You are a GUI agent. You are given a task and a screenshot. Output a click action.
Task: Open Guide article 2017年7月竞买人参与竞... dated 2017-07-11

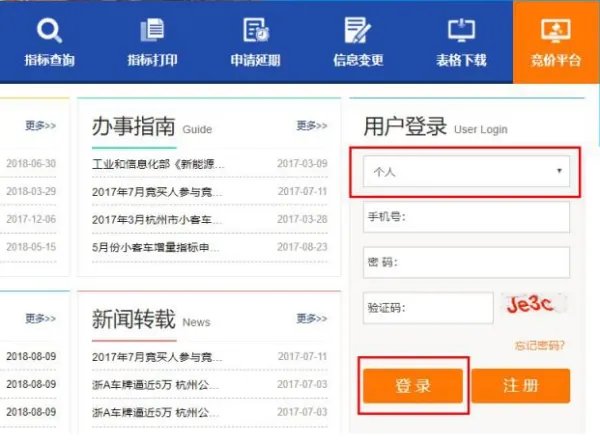[157, 192]
